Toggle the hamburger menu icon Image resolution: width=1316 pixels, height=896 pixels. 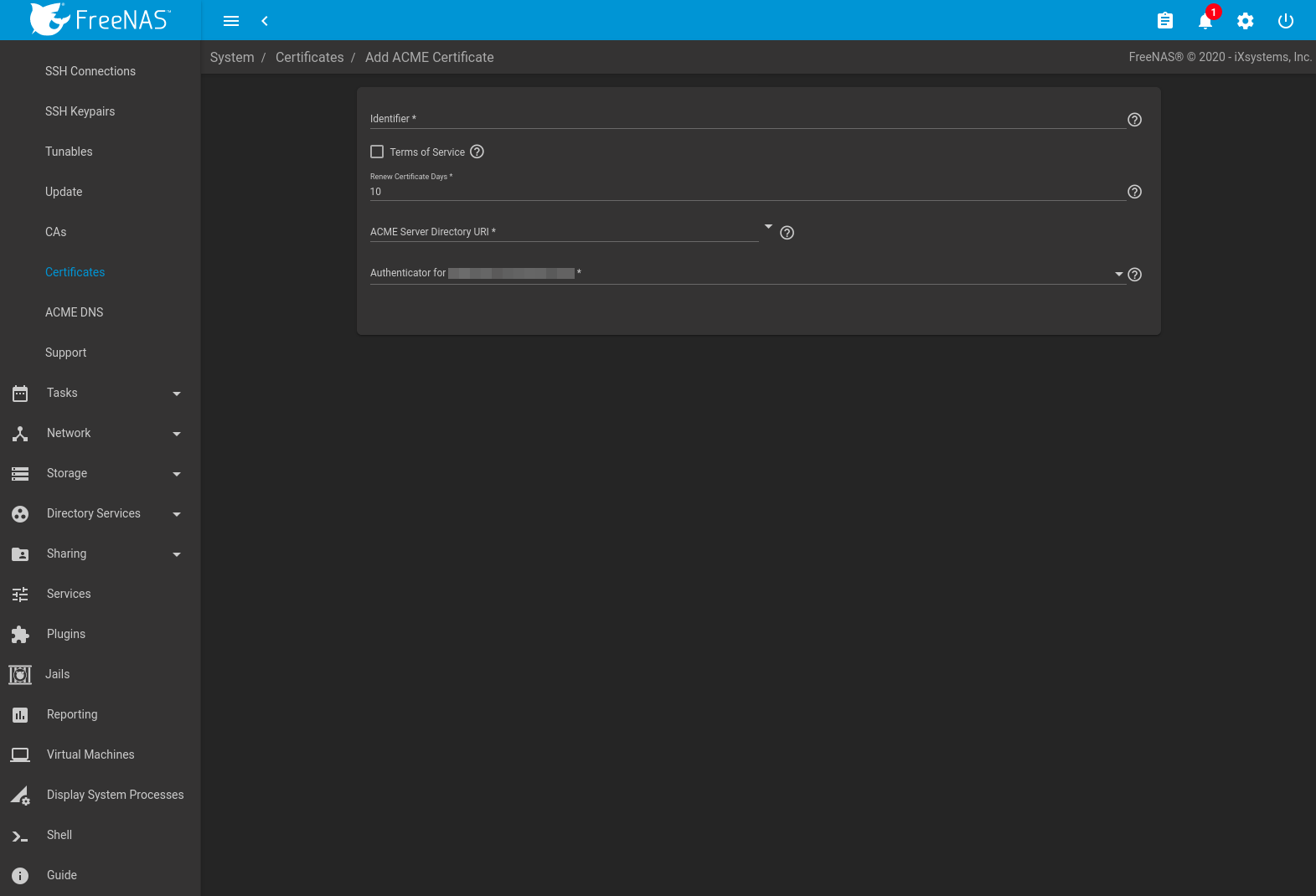pyautogui.click(x=231, y=21)
